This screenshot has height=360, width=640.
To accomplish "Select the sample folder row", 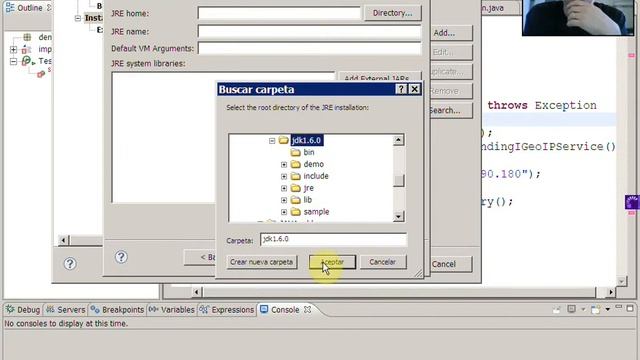I will coord(316,212).
